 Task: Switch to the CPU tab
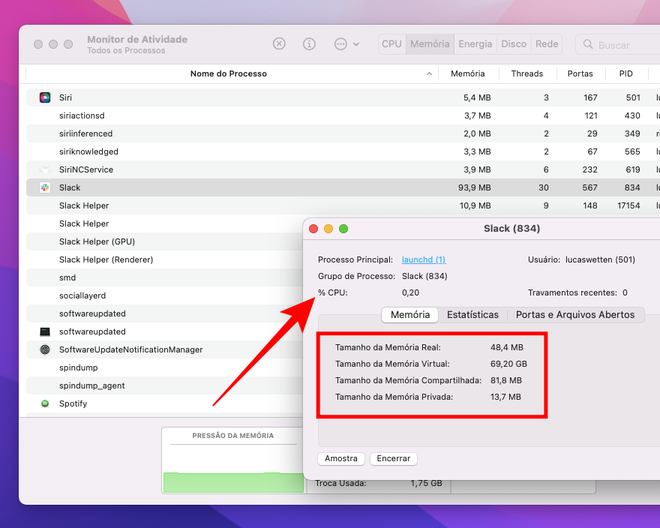click(392, 44)
